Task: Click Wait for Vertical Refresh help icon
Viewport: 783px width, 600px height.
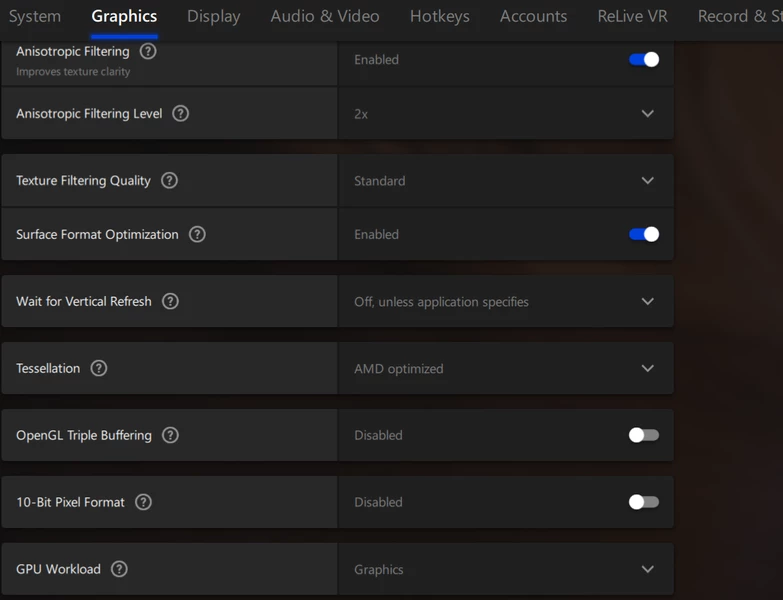Action: tap(170, 302)
